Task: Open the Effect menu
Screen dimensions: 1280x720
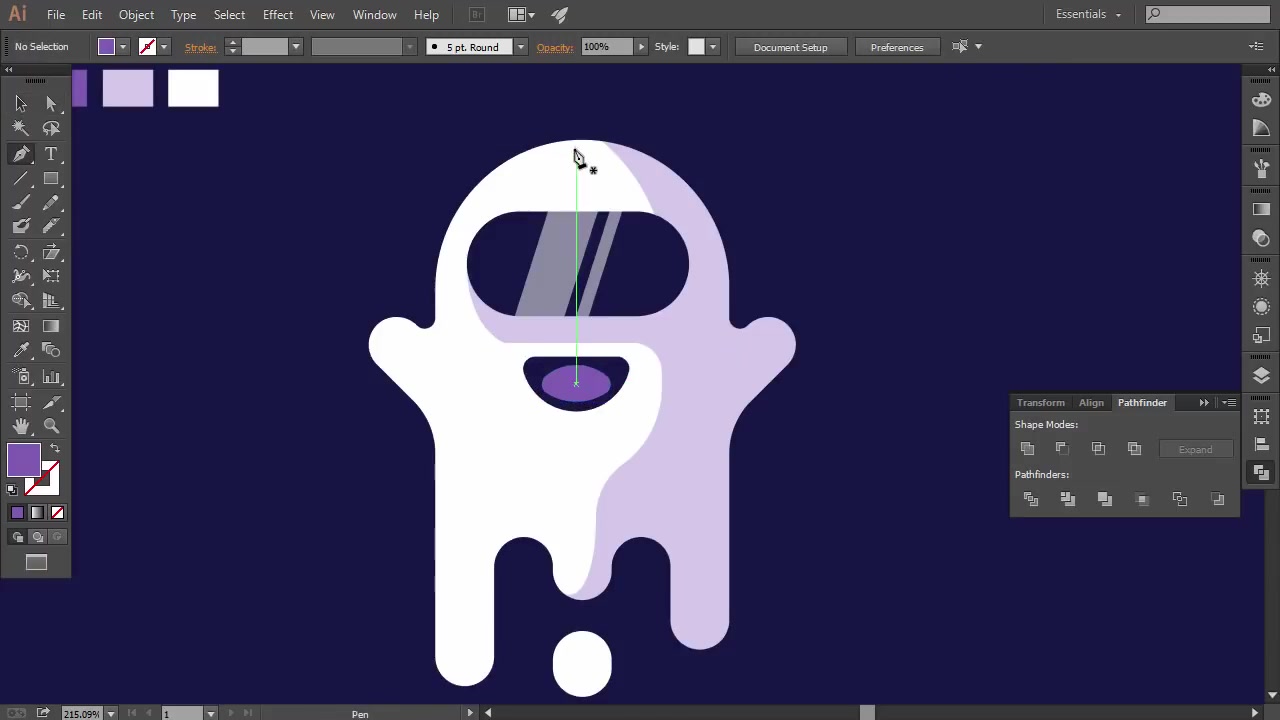Action: (x=278, y=15)
